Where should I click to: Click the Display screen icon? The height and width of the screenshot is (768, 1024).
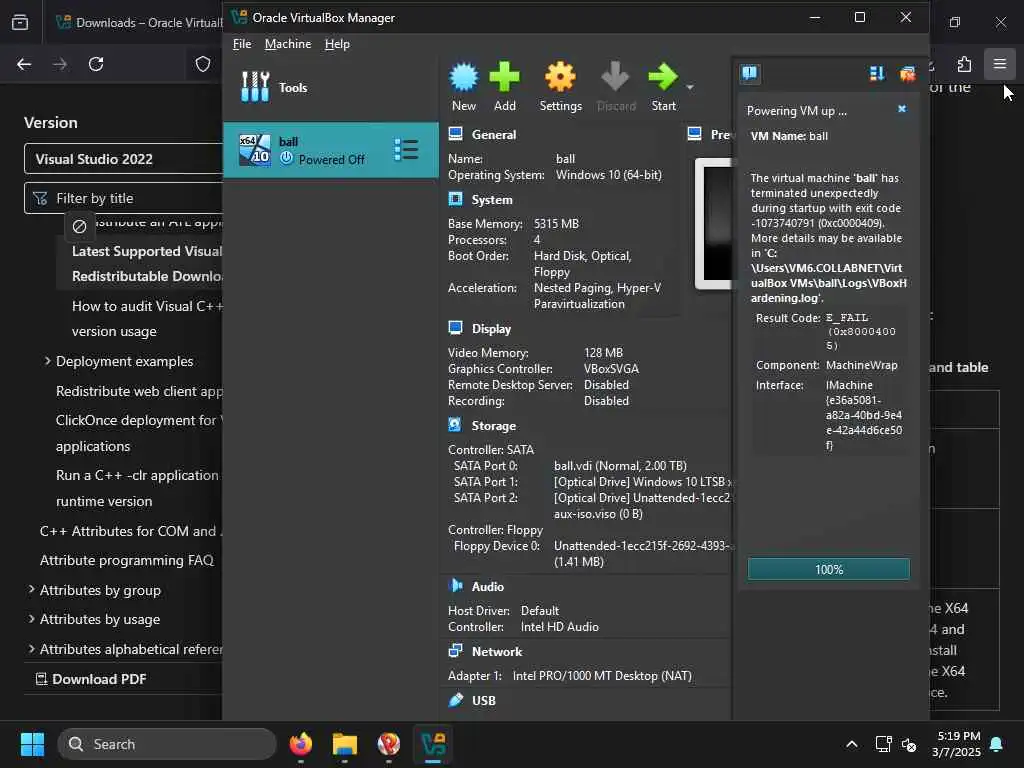455,328
